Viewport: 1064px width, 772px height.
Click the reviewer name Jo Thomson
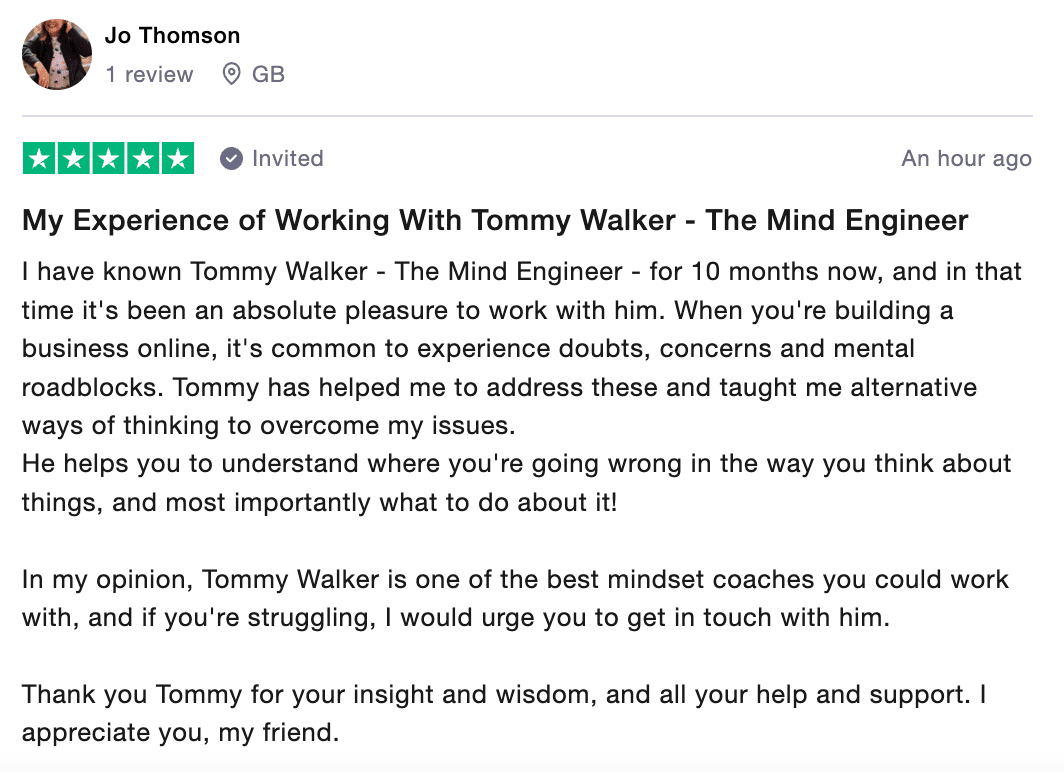click(172, 35)
